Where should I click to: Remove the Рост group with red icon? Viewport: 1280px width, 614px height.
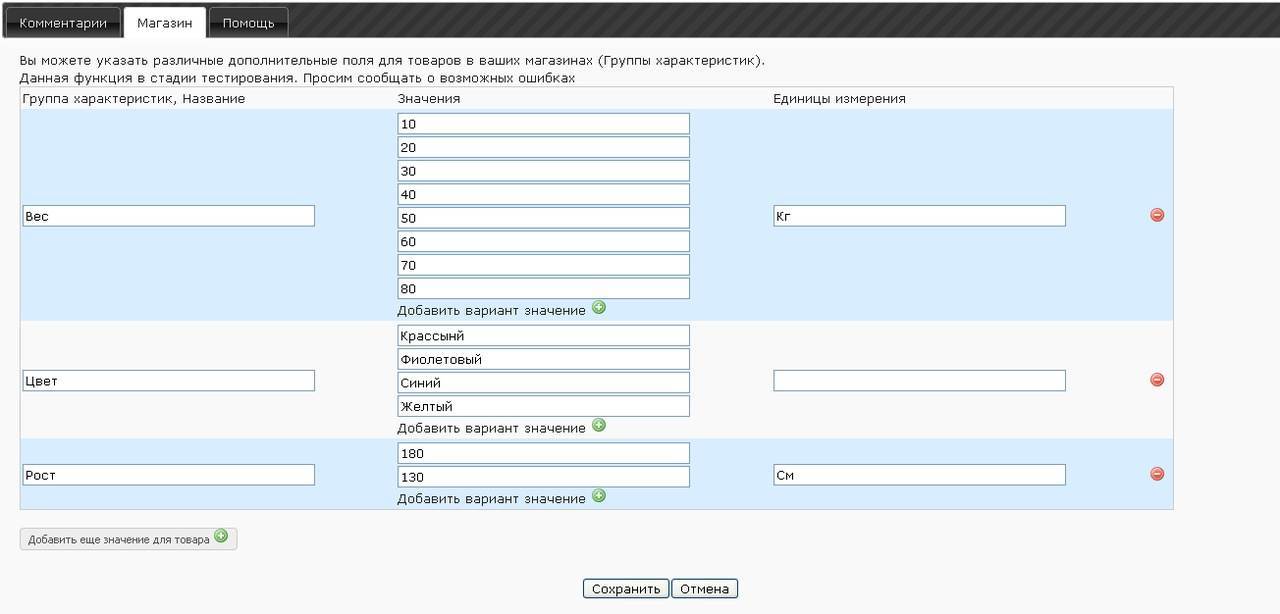coord(1157,474)
